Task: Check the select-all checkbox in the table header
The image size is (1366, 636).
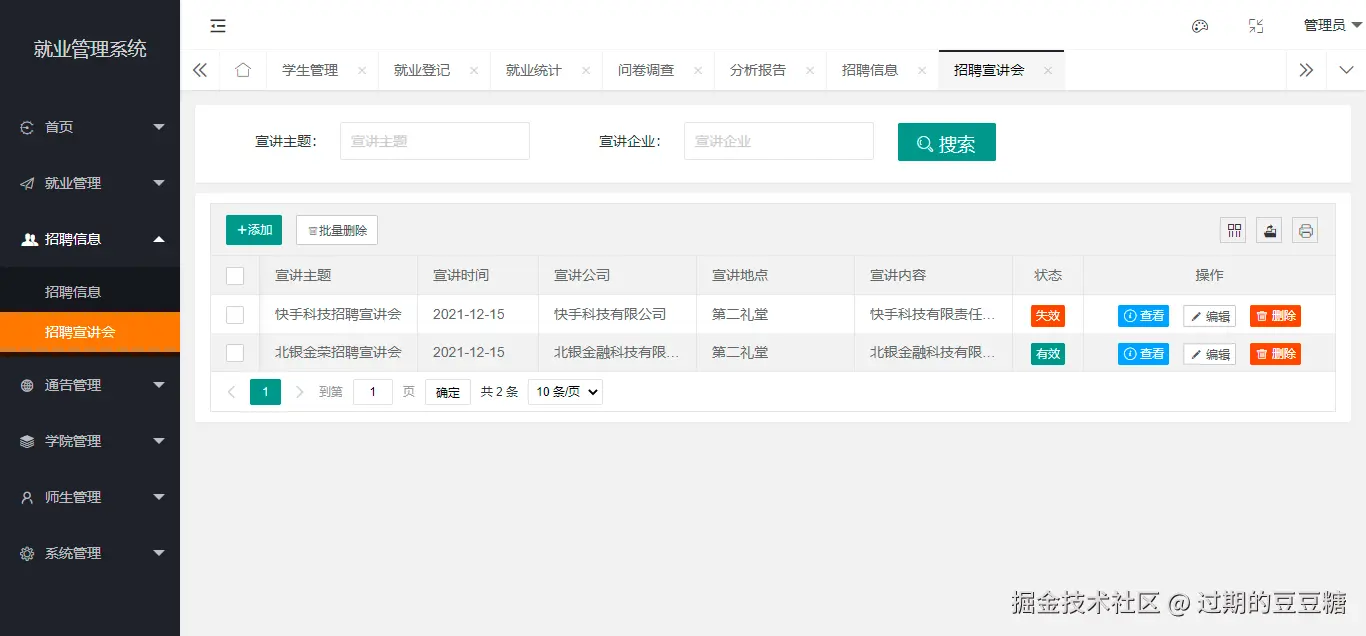Action: (x=234, y=275)
